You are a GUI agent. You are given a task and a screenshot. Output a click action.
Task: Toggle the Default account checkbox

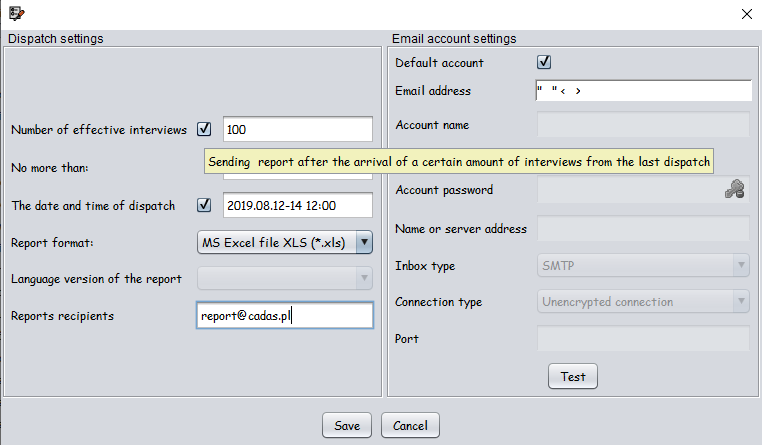tap(544, 62)
